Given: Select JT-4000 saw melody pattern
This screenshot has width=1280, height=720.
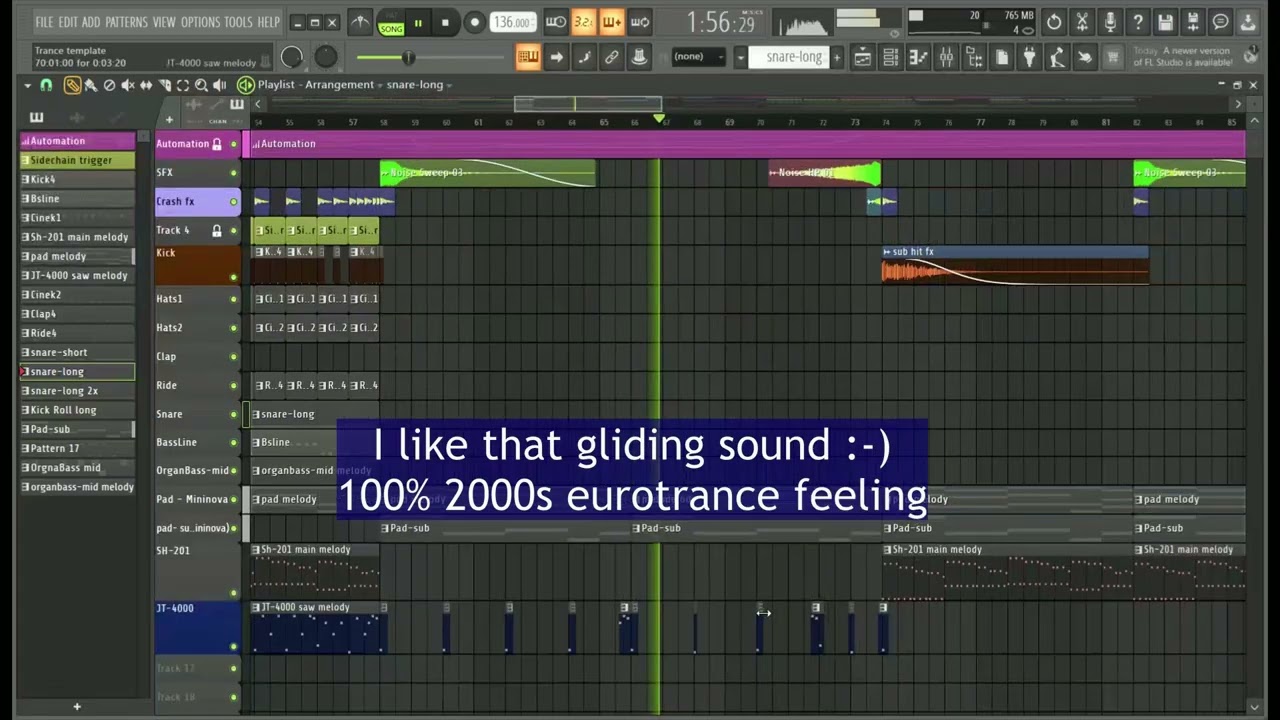Looking at the screenshot, I should point(77,275).
